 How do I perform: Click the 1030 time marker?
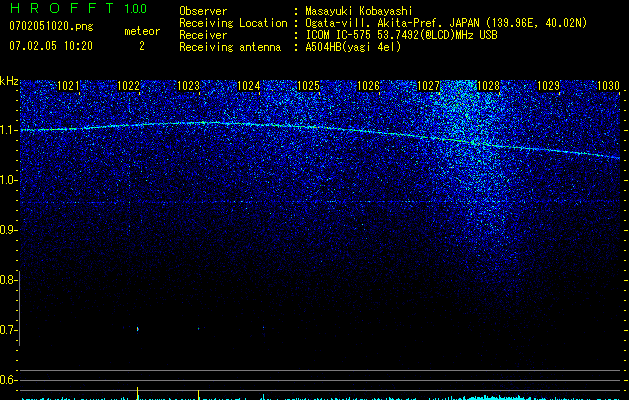pos(608,86)
